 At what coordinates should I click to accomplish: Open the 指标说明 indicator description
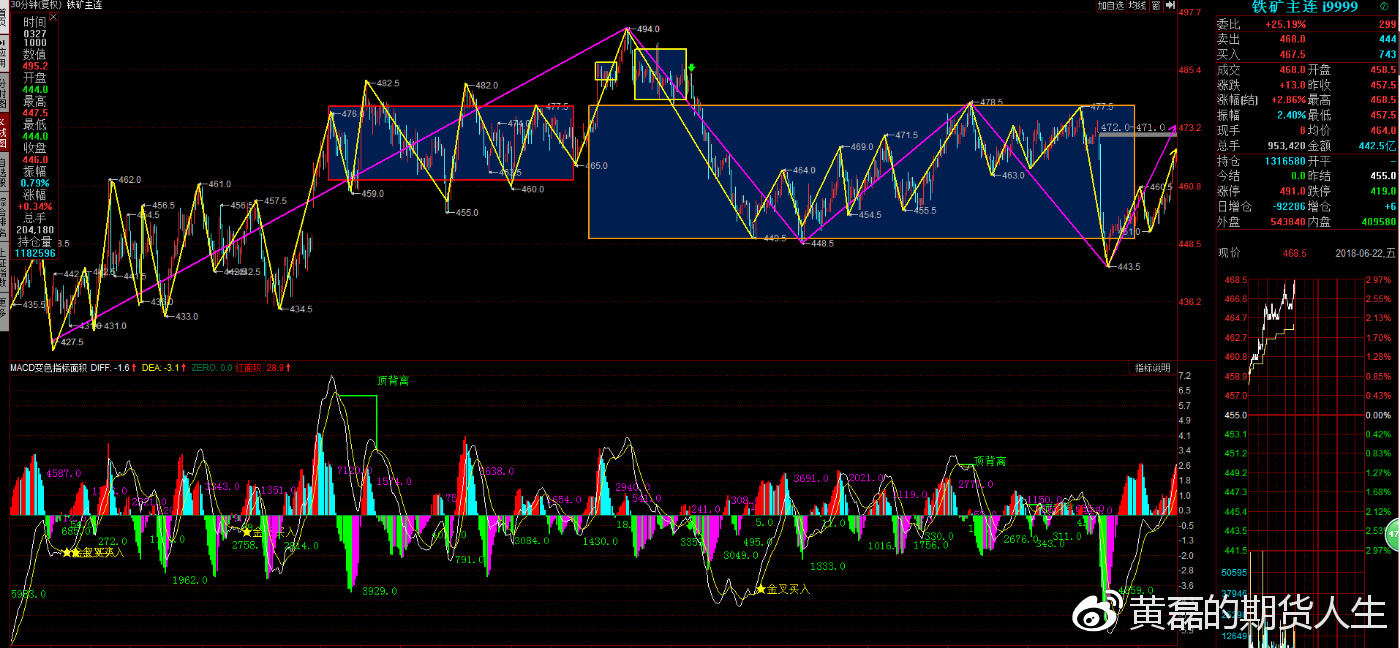point(1152,368)
